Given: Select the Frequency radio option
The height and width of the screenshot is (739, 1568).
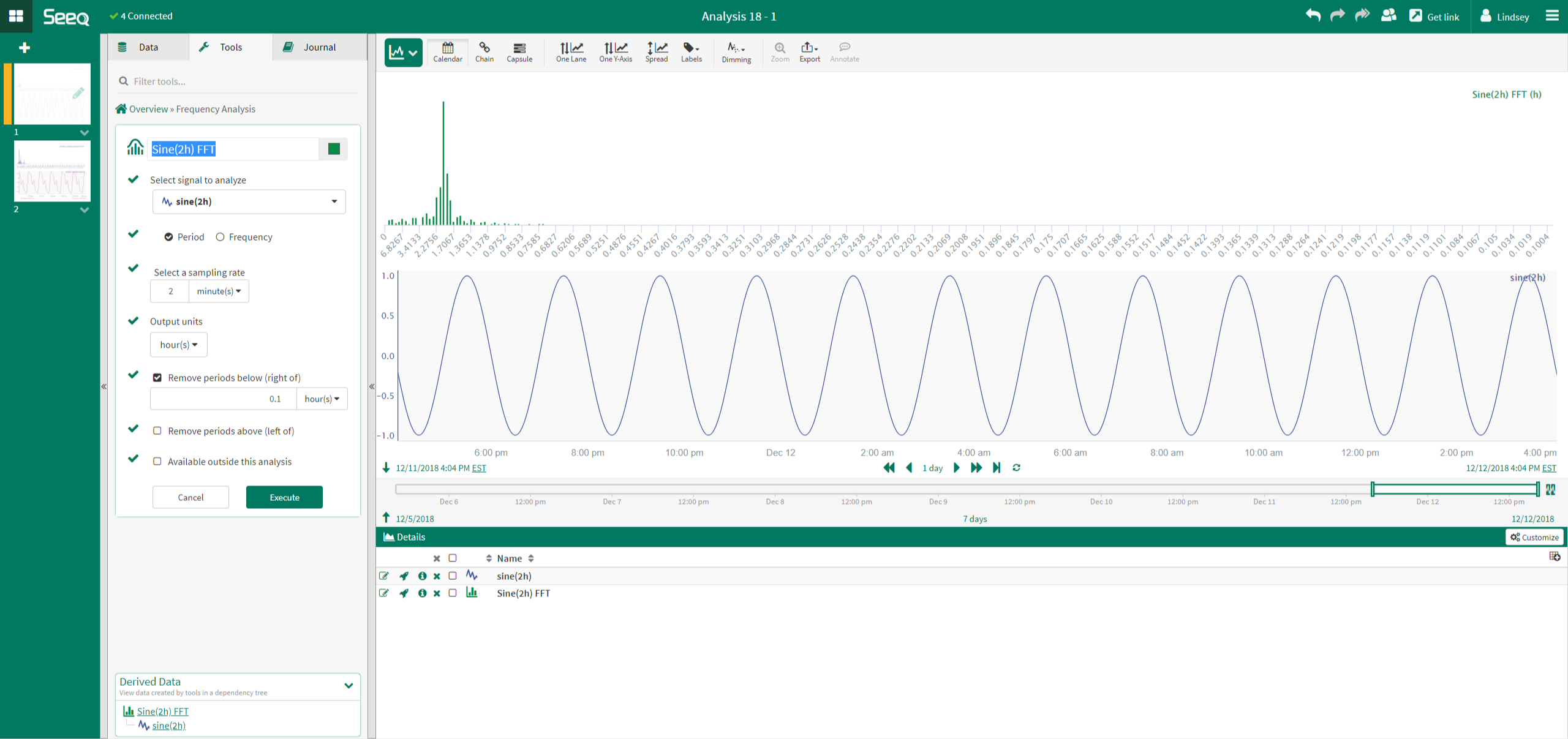Looking at the screenshot, I should pos(221,237).
